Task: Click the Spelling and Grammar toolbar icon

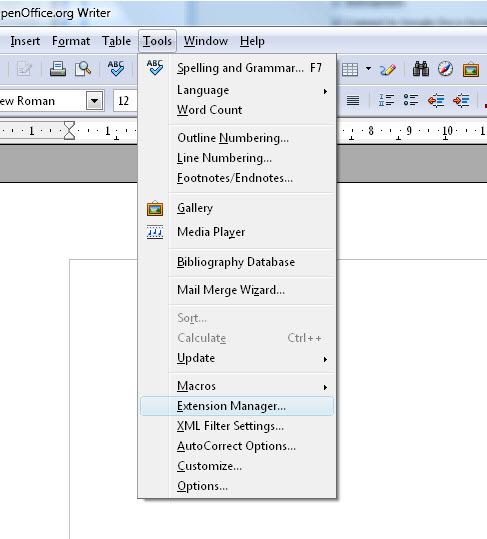Action: (x=116, y=68)
